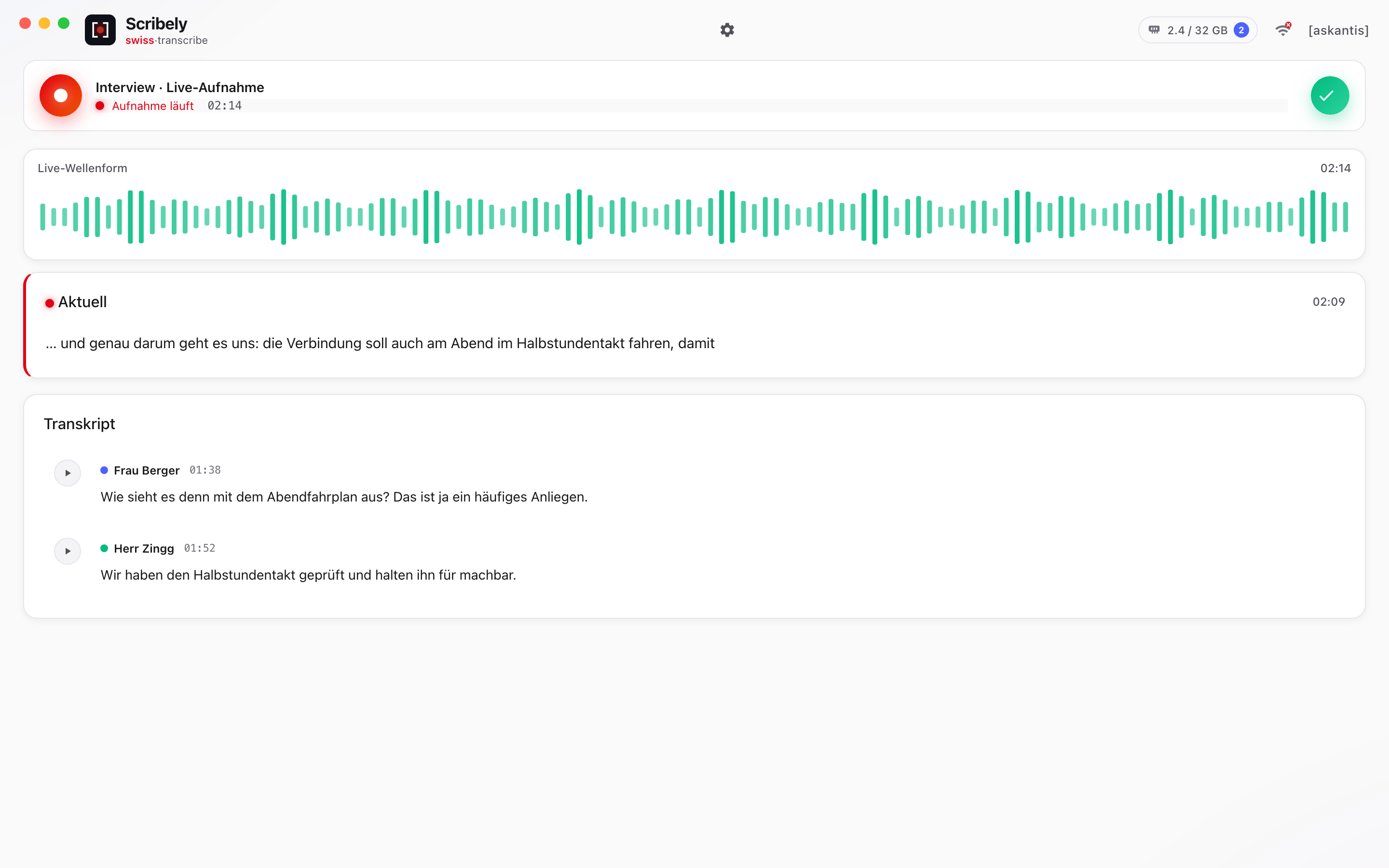Click the swiss·transcribe subtitle
The height and width of the screenshot is (868, 1389).
166,40
